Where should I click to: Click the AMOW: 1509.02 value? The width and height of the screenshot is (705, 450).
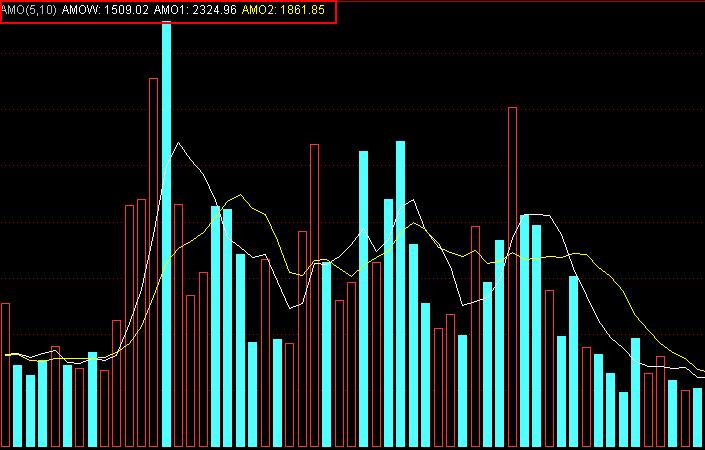[105, 10]
